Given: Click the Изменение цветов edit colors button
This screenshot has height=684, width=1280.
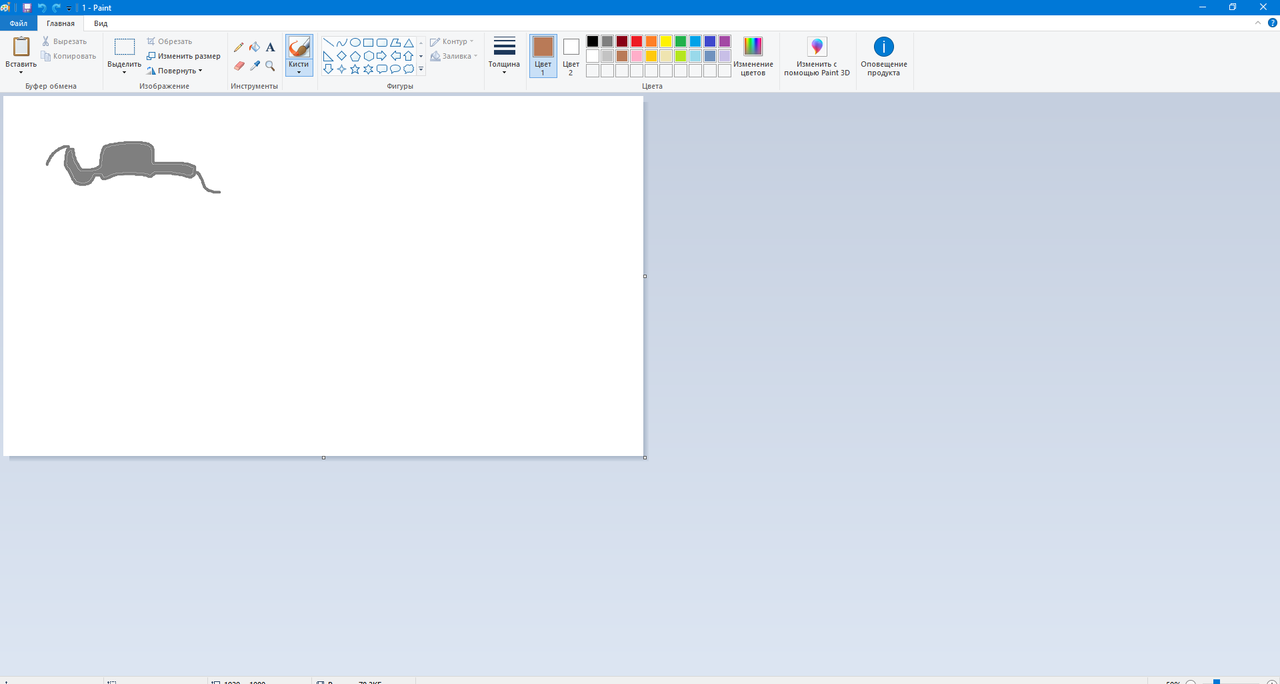Looking at the screenshot, I should [x=753, y=56].
